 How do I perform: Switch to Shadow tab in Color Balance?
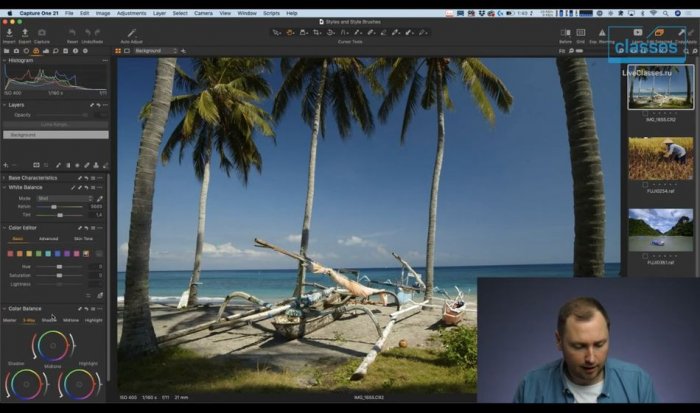click(49, 320)
